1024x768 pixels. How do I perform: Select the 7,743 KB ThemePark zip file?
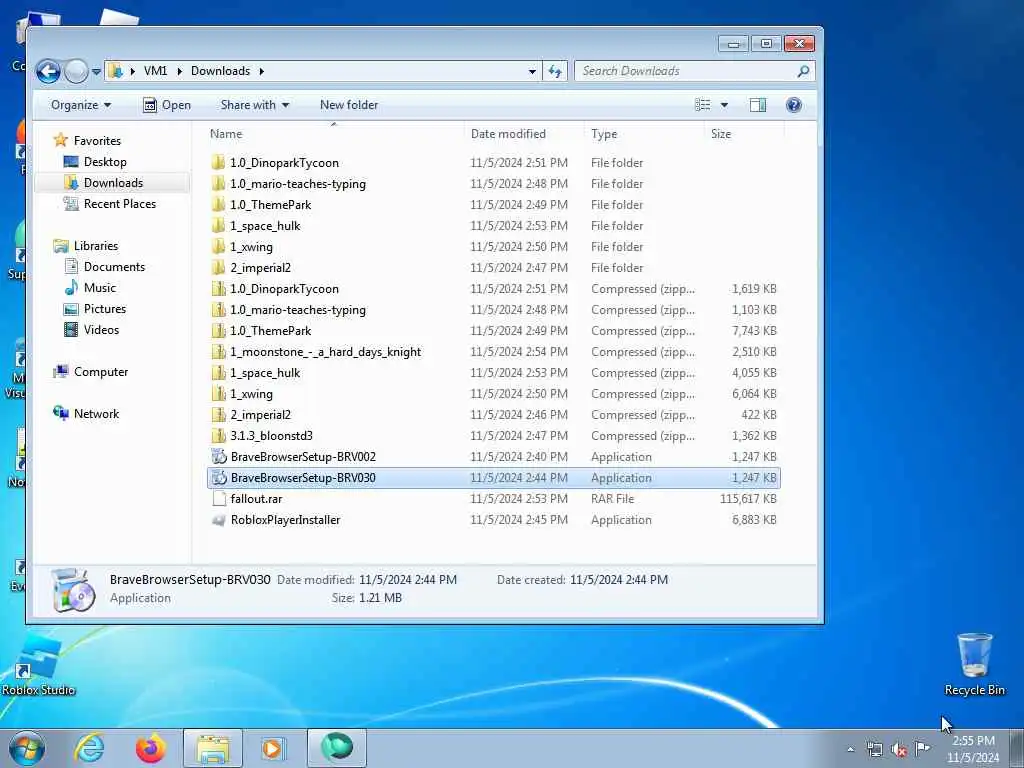pos(494,330)
